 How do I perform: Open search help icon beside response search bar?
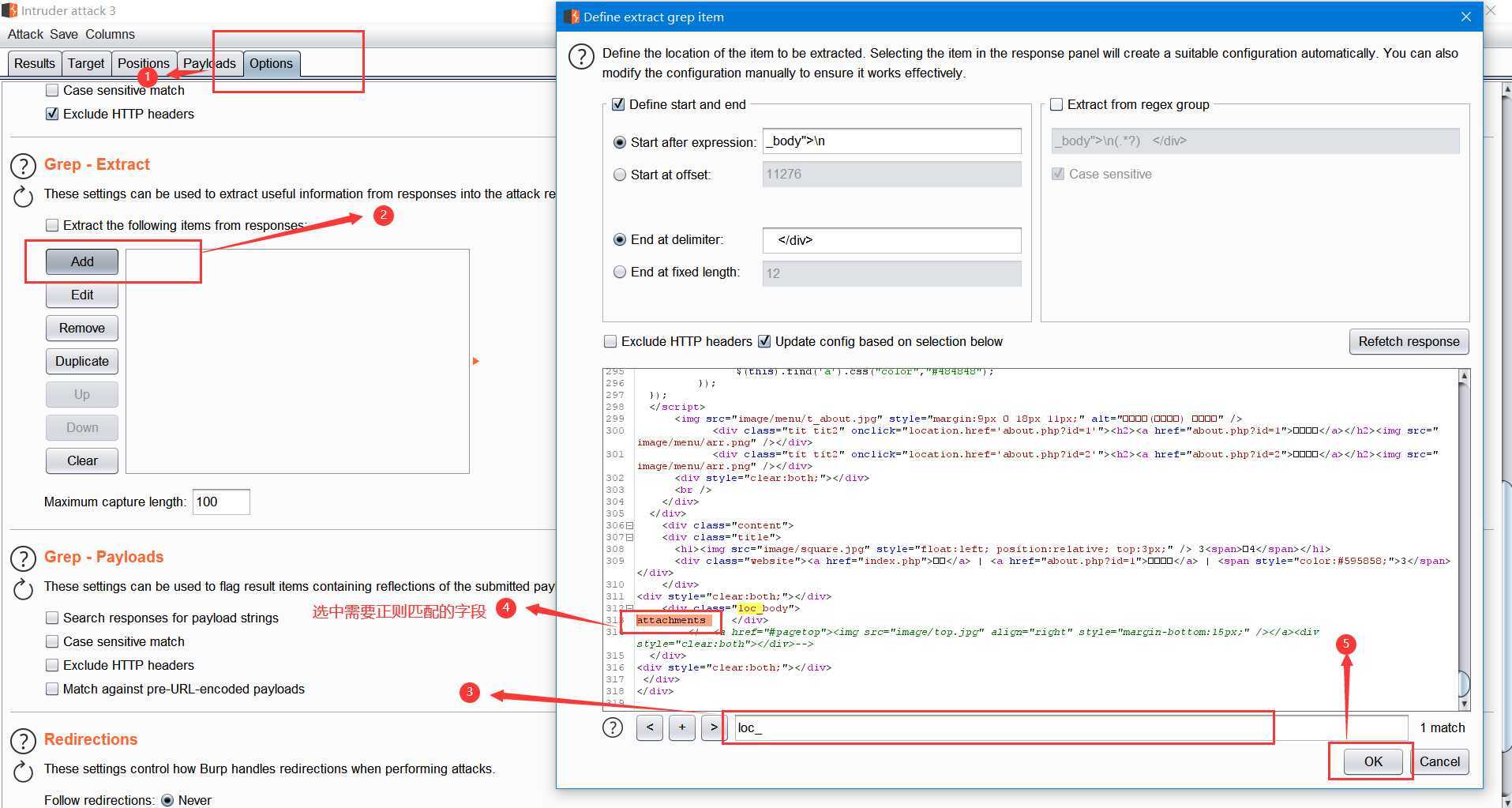613,727
